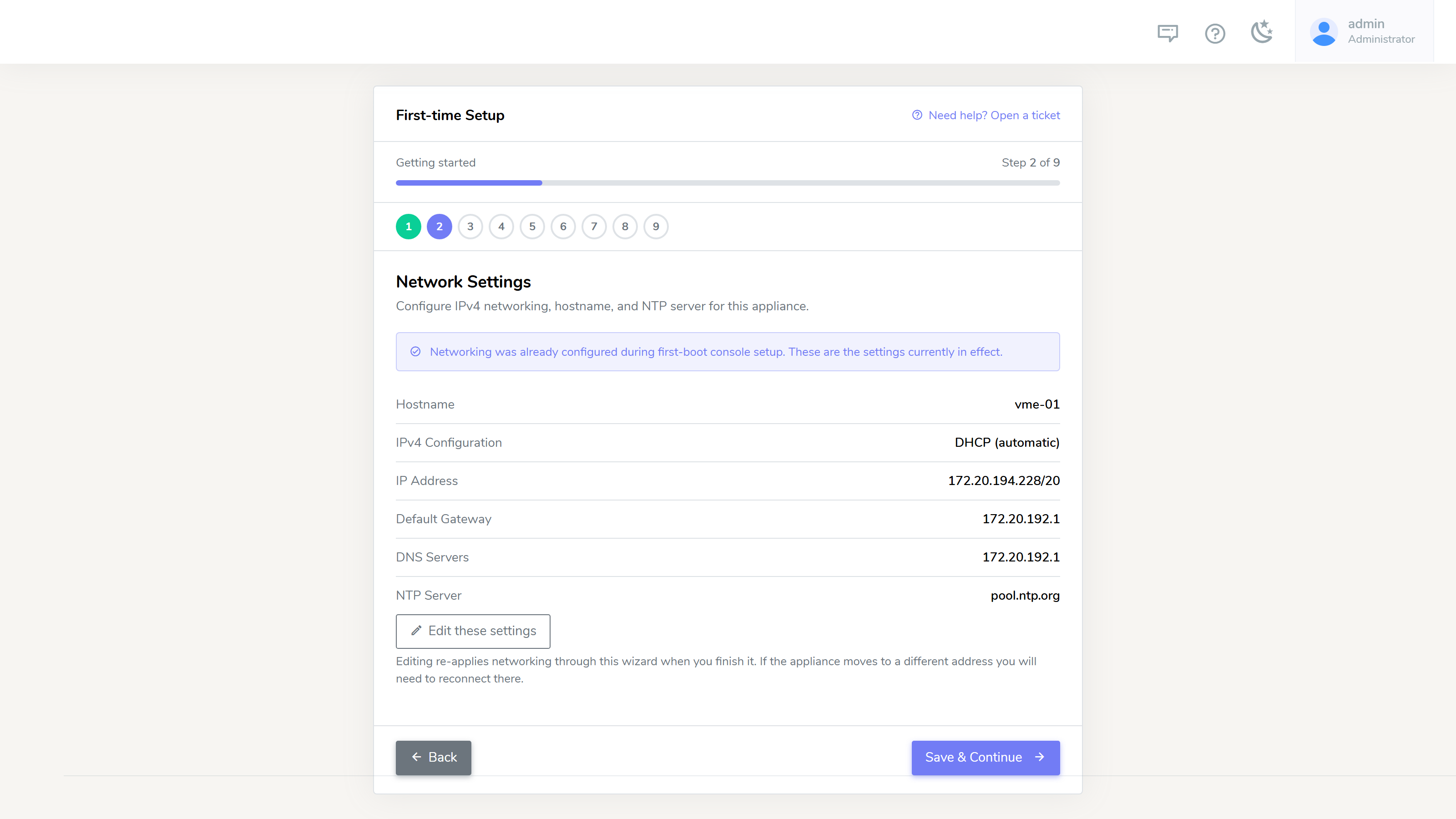Click the setup progress bar
Viewport: 1456px width, 819px height.
(728, 183)
